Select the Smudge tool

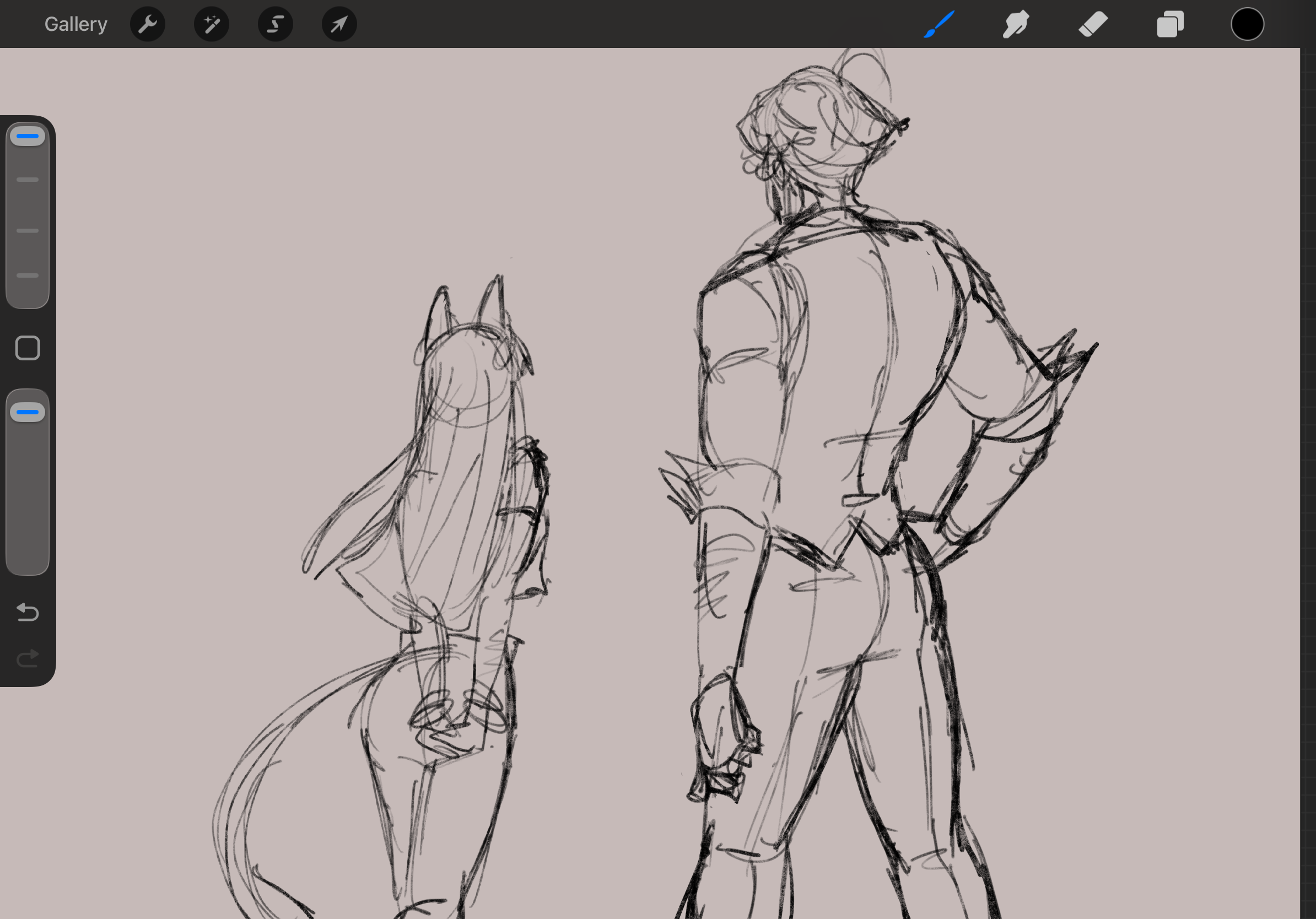pyautogui.click(x=1016, y=24)
